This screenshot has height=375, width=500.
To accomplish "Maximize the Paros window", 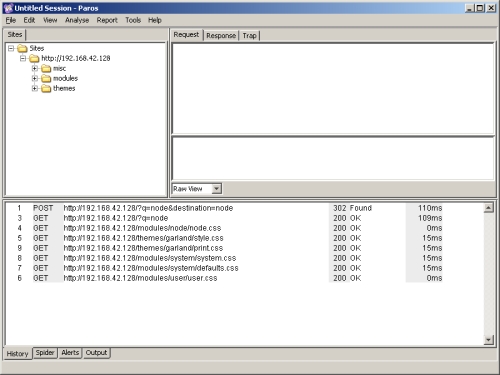I will click(x=480, y=8).
